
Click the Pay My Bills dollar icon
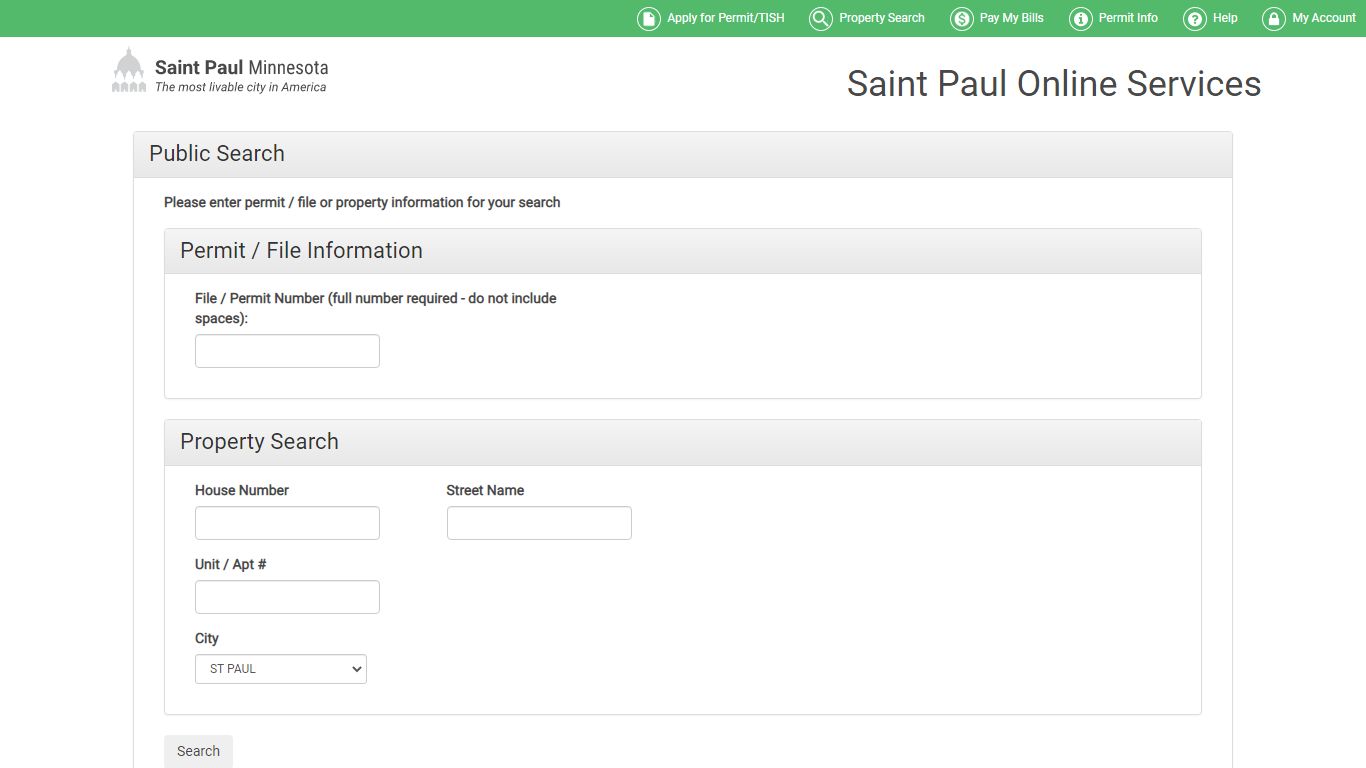[x=962, y=19]
